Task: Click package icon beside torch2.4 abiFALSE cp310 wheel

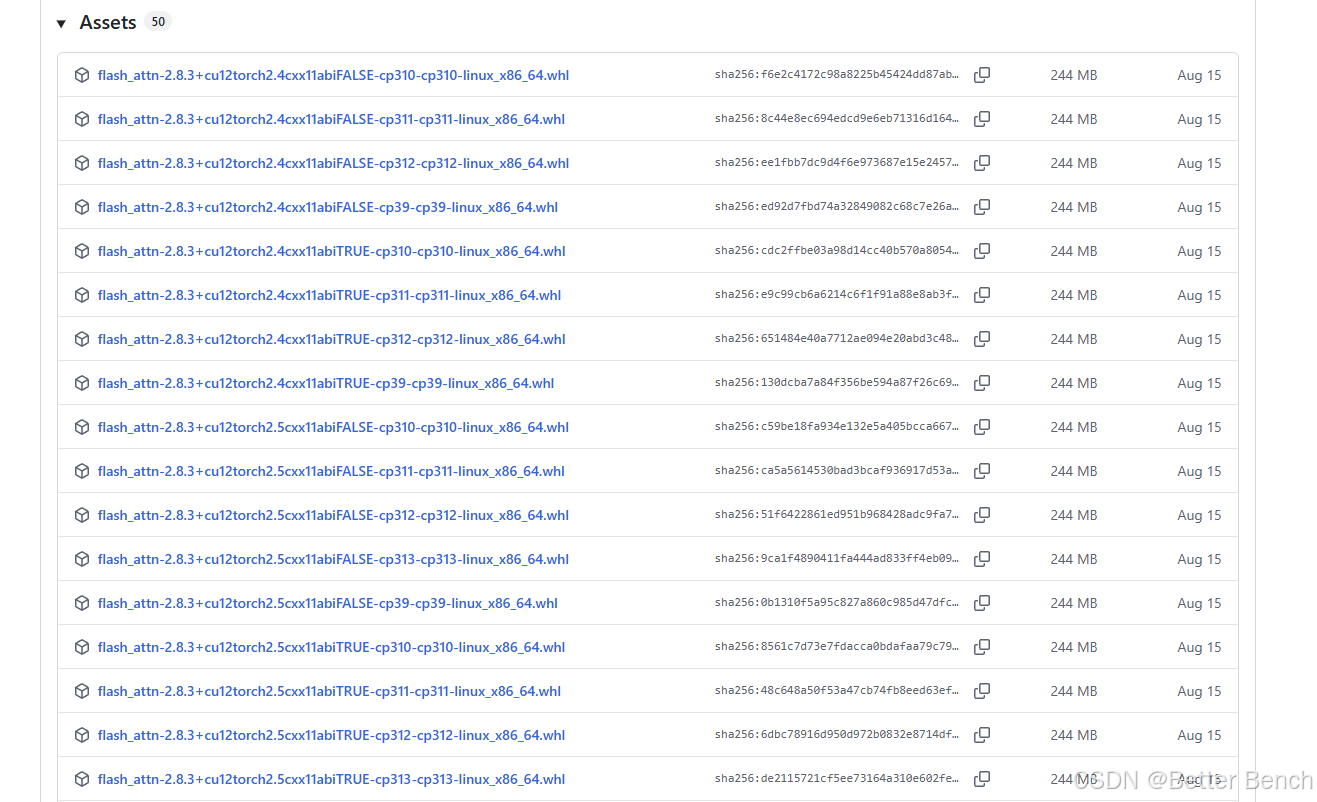Action: coord(82,75)
